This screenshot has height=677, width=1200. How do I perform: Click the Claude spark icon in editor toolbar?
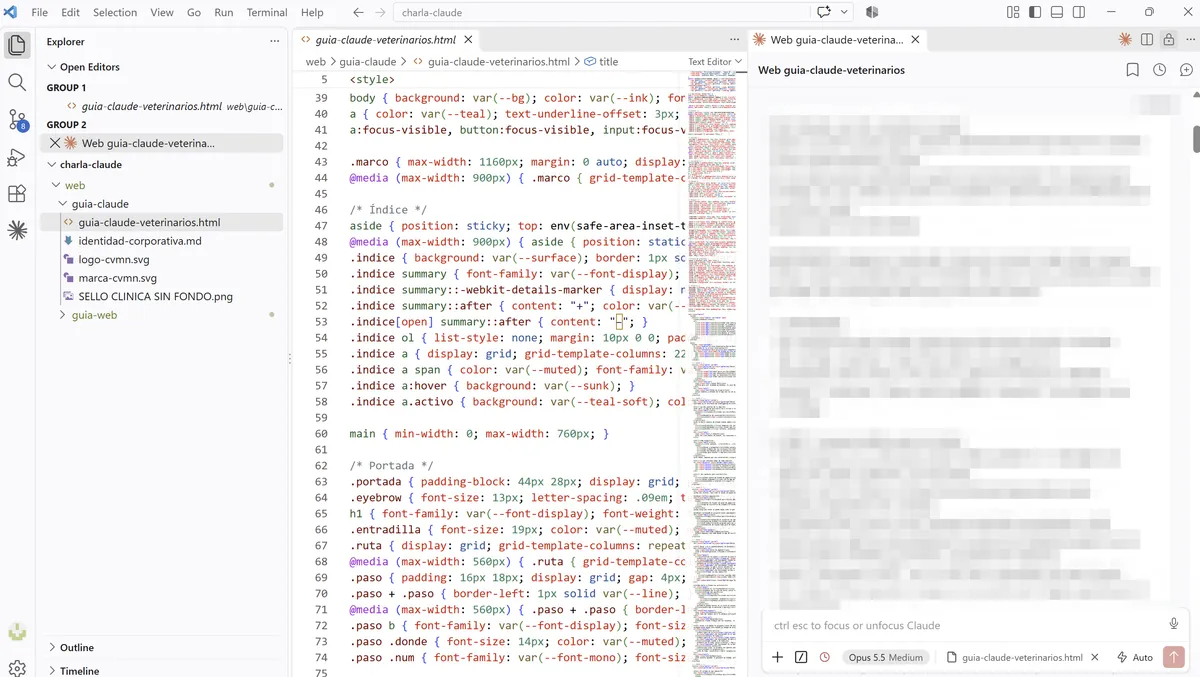1125,40
